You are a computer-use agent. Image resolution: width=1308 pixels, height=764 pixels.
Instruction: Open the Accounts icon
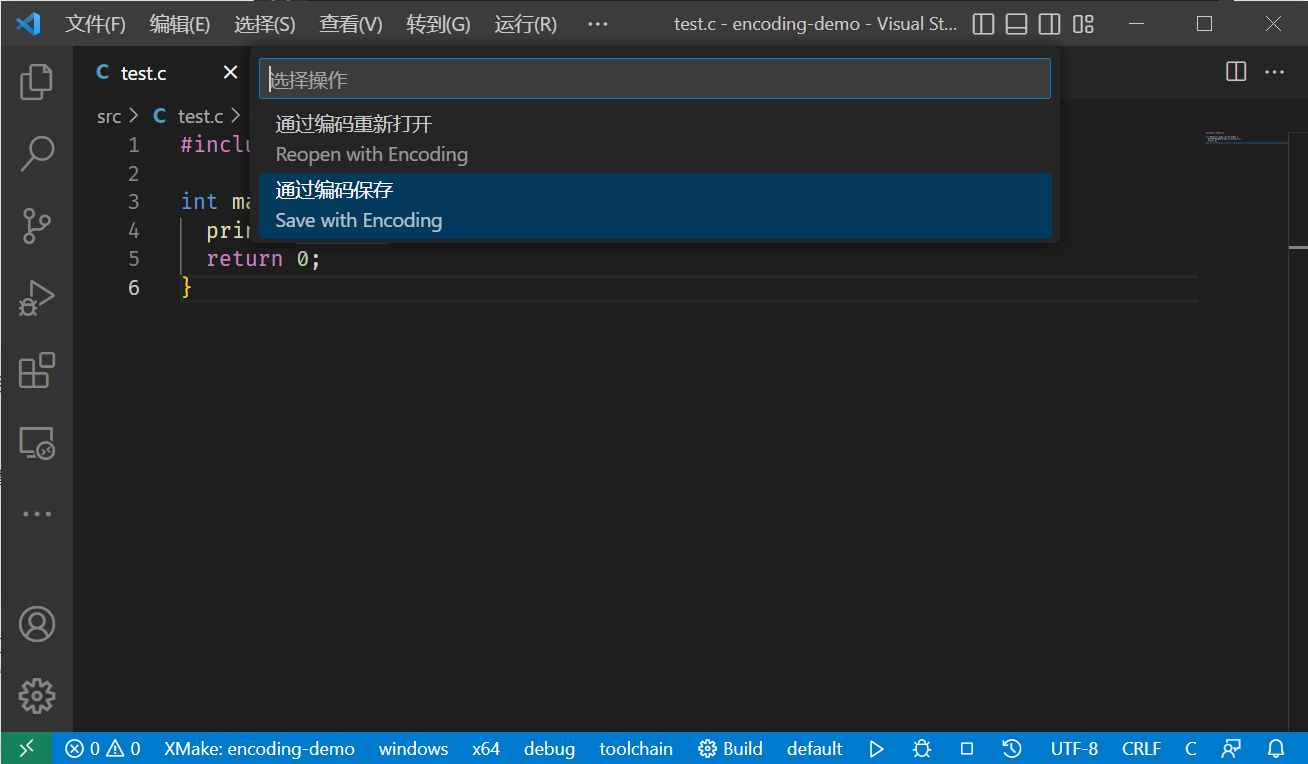[37, 624]
